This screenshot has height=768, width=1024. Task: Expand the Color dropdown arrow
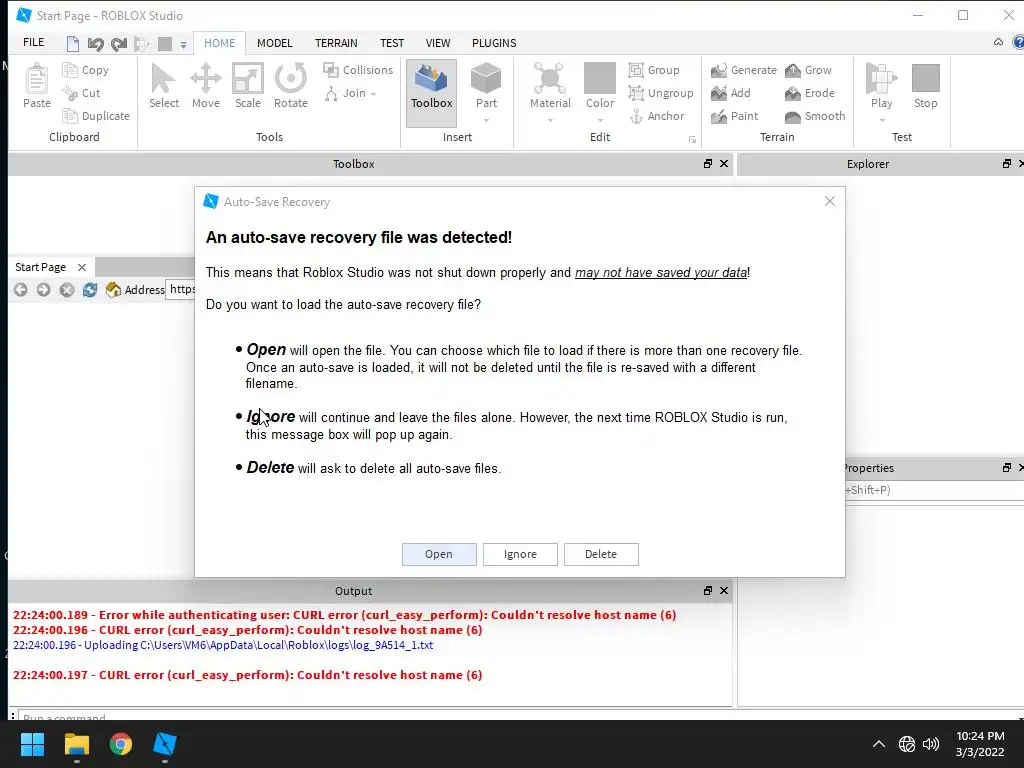[600, 120]
